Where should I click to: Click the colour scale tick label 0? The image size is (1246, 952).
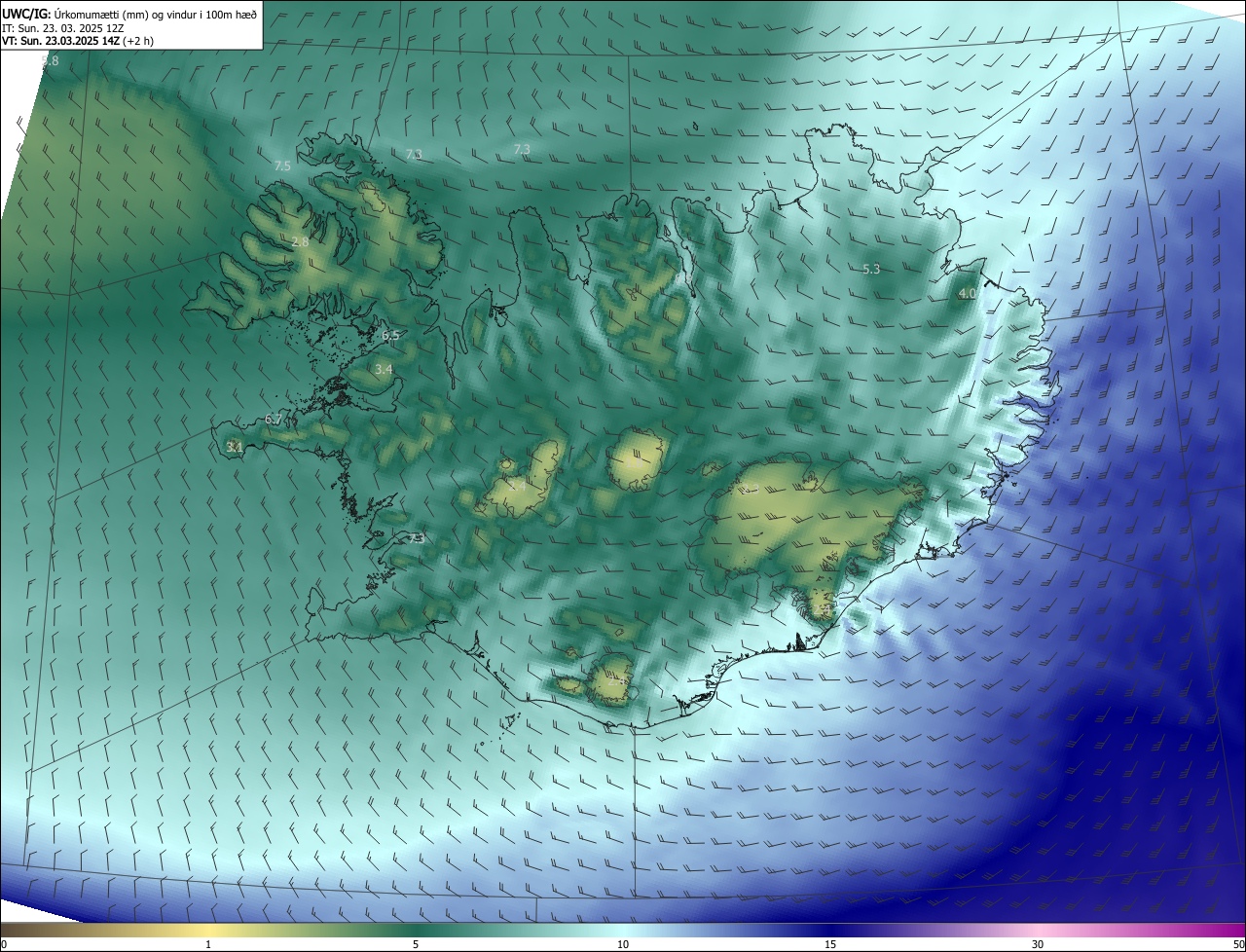point(4,944)
